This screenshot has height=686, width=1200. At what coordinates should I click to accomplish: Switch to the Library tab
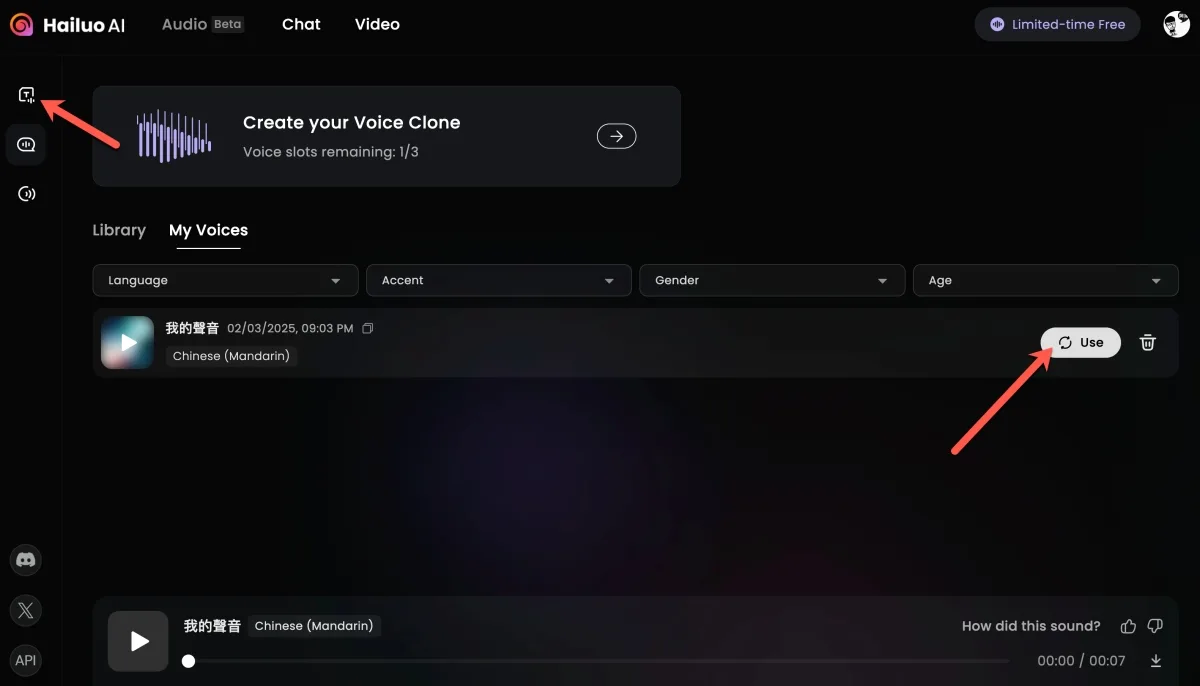[119, 230]
